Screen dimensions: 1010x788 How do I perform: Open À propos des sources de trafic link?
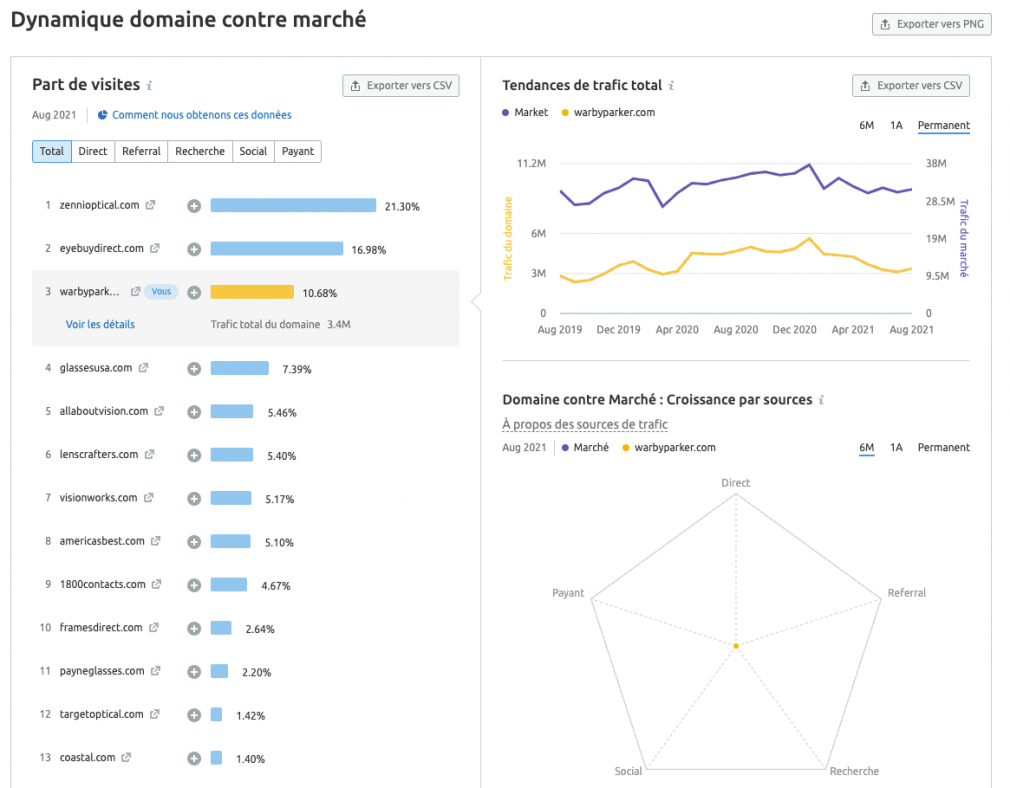[x=585, y=425]
